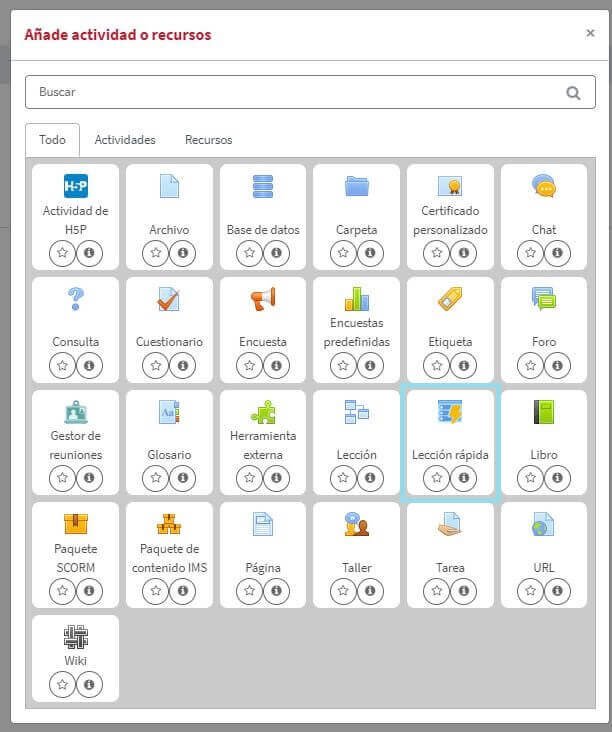Select the Chat bubble icon
The height and width of the screenshot is (732, 612).
pos(544,186)
